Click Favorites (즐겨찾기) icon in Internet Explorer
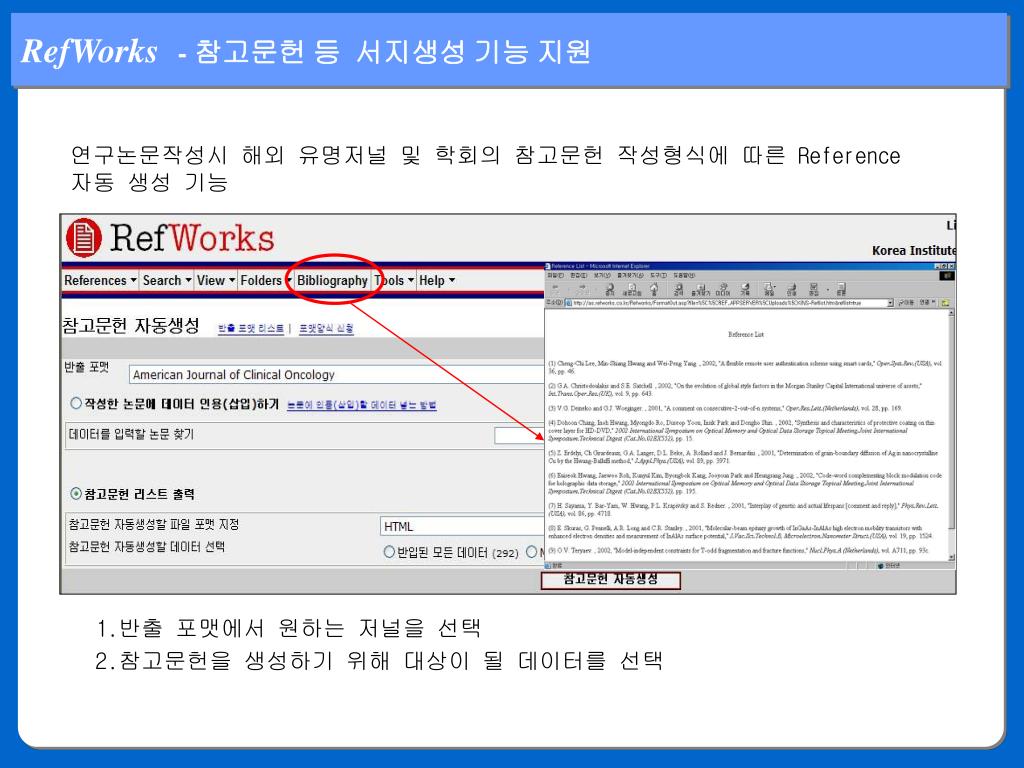The width and height of the screenshot is (1024, 768). point(701,289)
